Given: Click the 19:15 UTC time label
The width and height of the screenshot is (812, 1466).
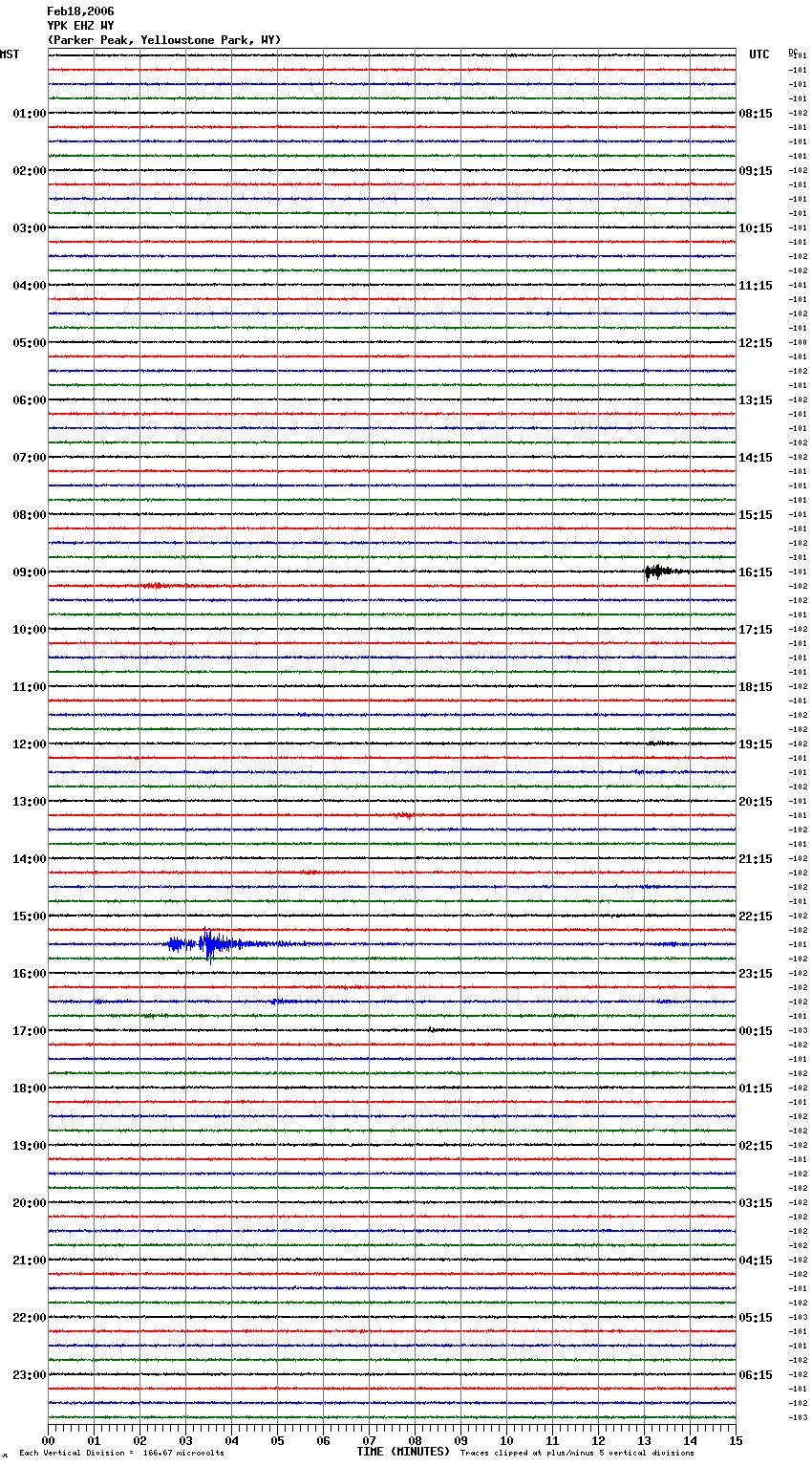Looking at the screenshot, I should tap(756, 744).
